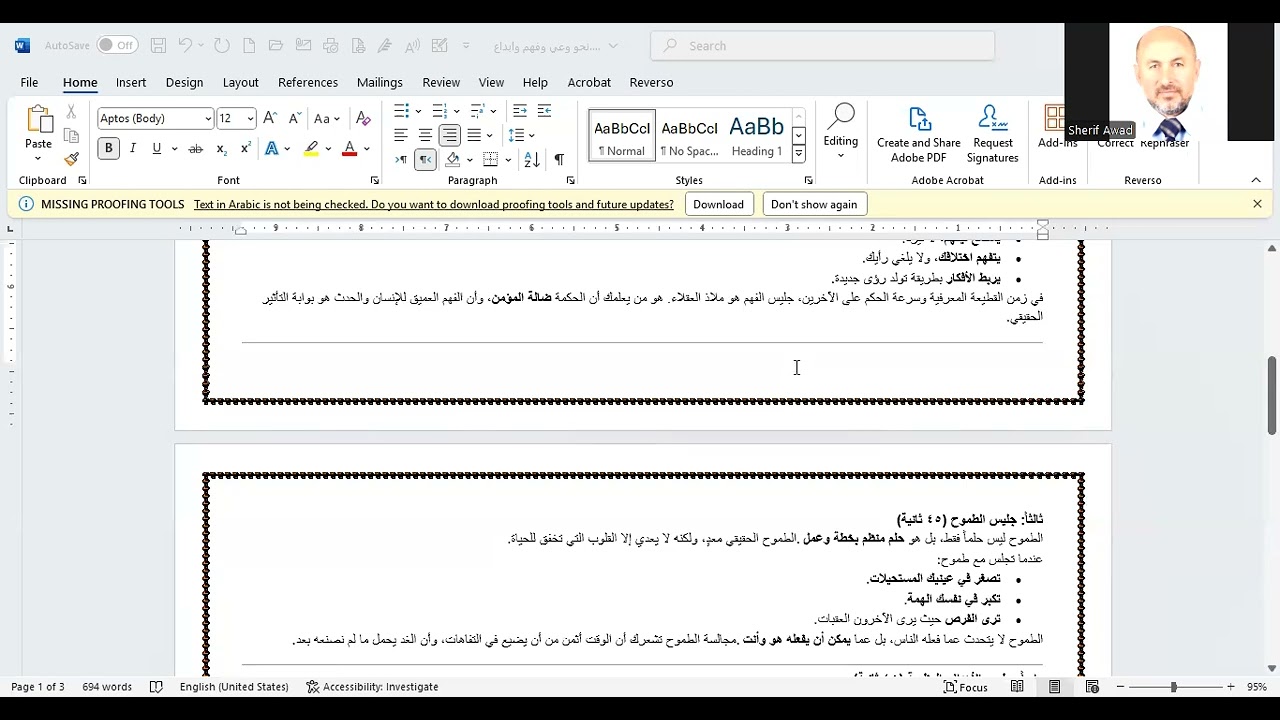Create and Share Adobe PDF
Viewport: 1280px width, 720px height.
point(919,135)
